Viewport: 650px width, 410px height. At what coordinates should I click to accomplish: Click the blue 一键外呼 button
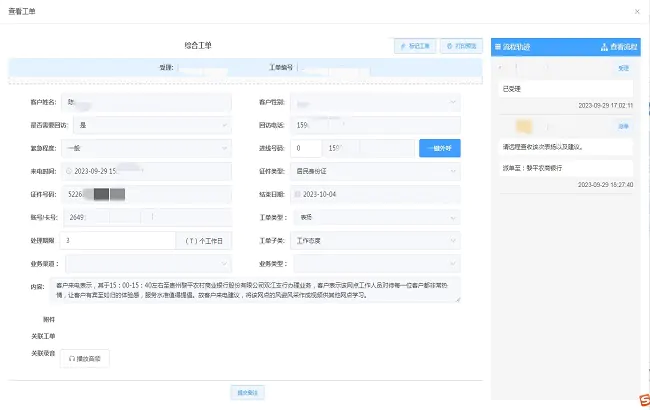pyautogui.click(x=439, y=148)
